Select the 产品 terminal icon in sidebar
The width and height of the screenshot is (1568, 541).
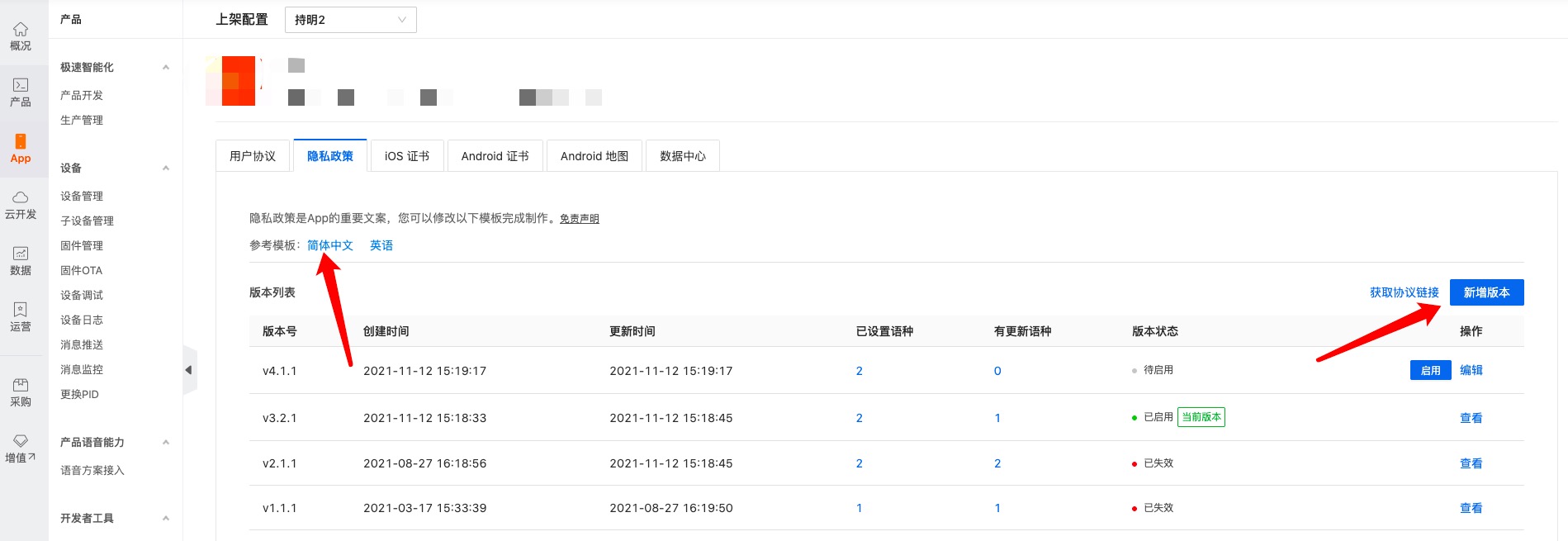click(x=21, y=85)
